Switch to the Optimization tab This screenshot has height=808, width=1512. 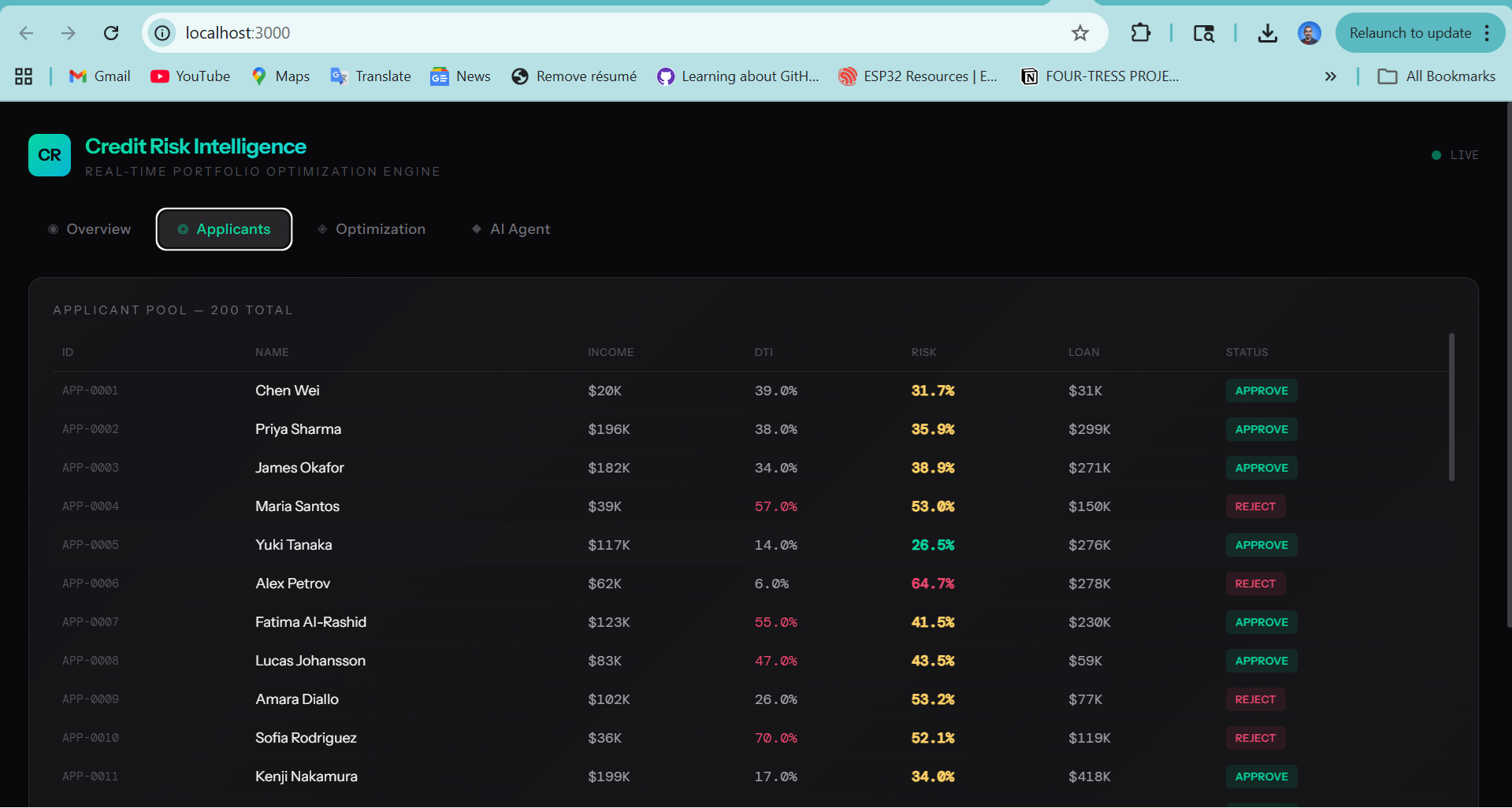pyautogui.click(x=371, y=229)
